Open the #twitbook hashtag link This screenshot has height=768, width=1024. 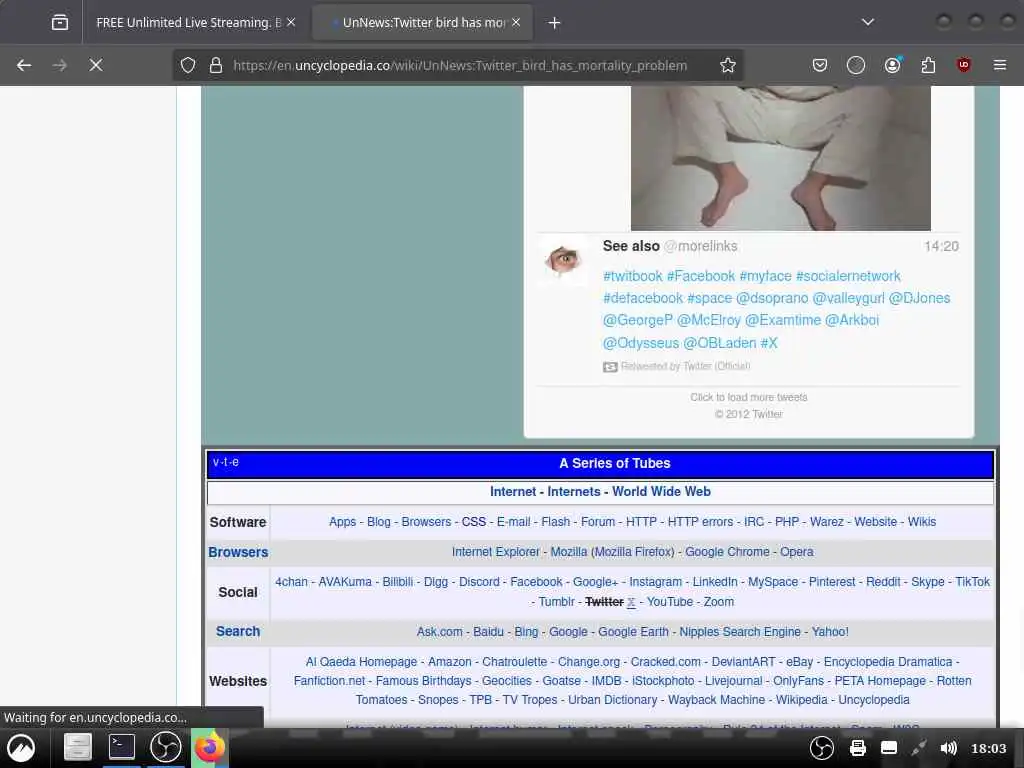[x=633, y=276]
